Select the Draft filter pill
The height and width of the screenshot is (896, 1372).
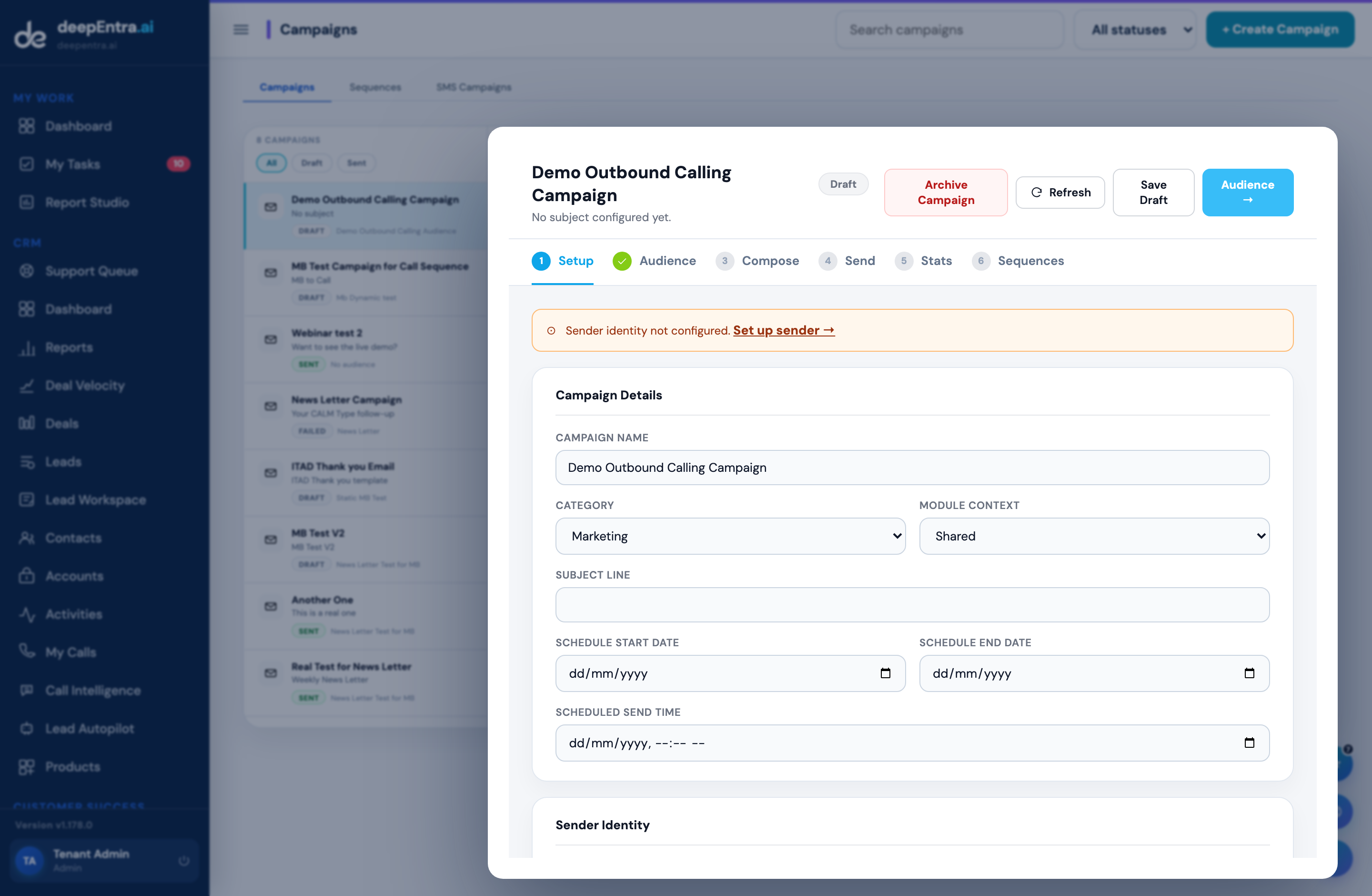tap(311, 163)
